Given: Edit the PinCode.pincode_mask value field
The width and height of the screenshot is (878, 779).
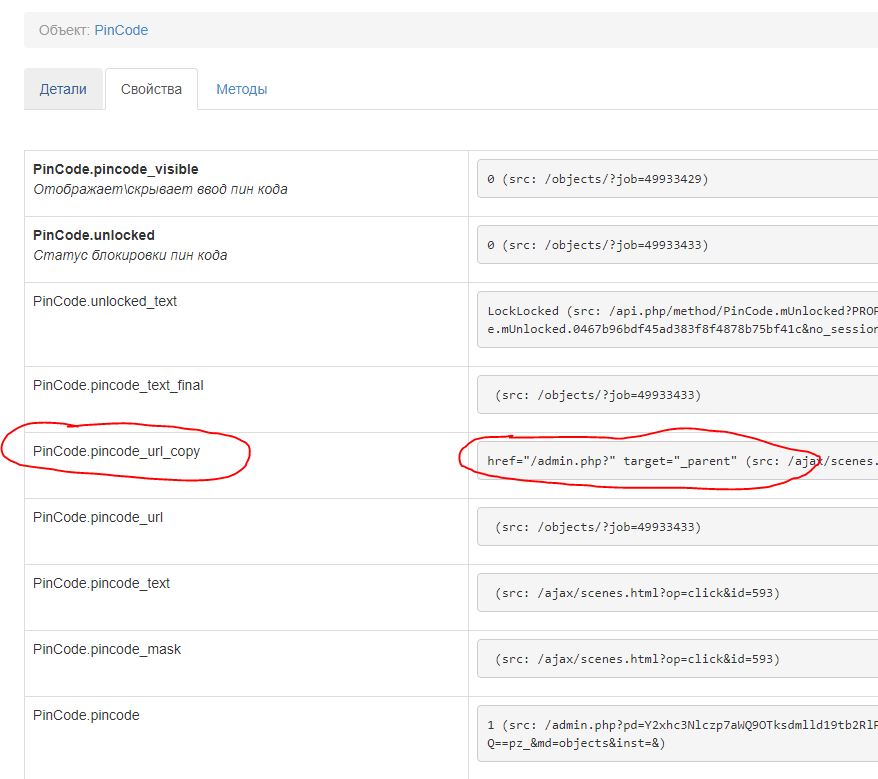Looking at the screenshot, I should (x=677, y=659).
